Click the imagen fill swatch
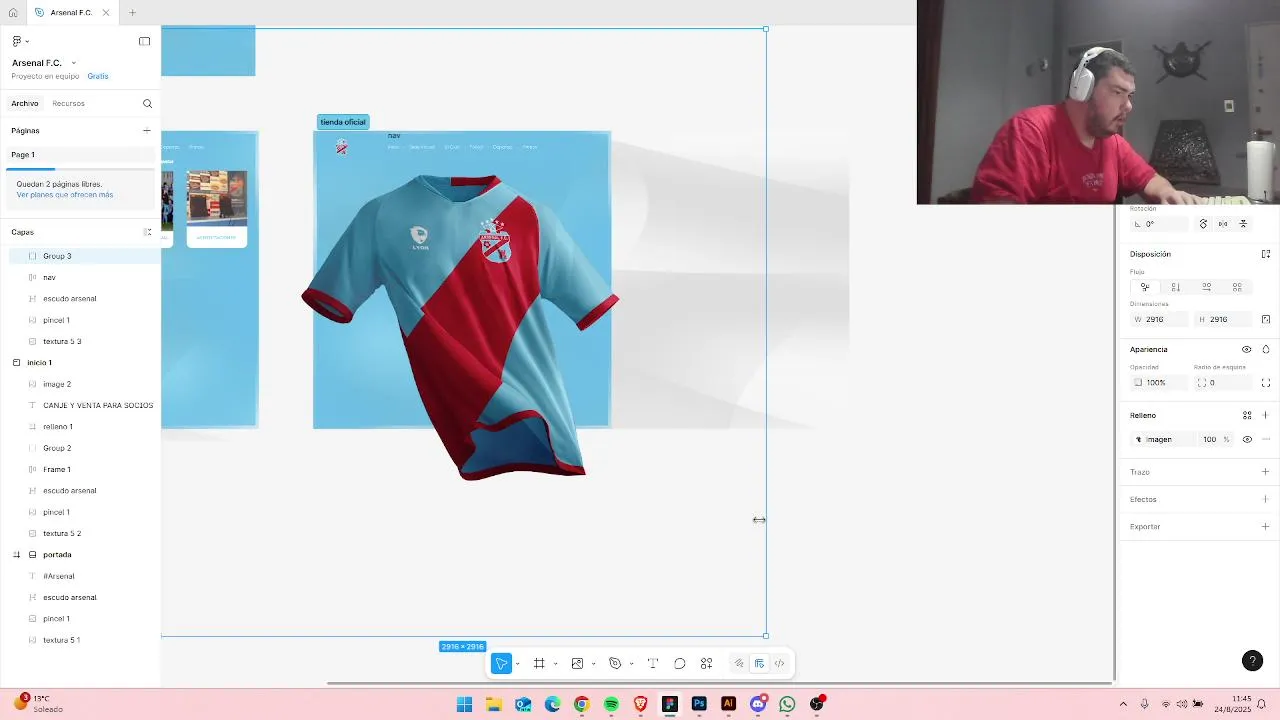 pos(1138,439)
